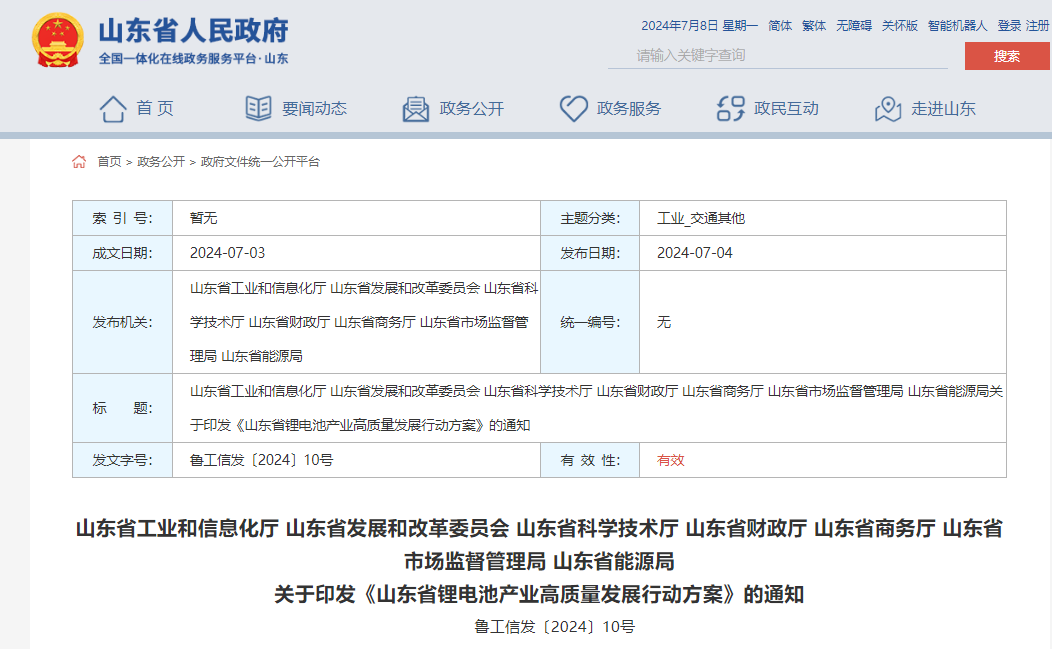This screenshot has width=1052, height=649.
Task: Click the 注册 register link
Action: [x=1038, y=26]
